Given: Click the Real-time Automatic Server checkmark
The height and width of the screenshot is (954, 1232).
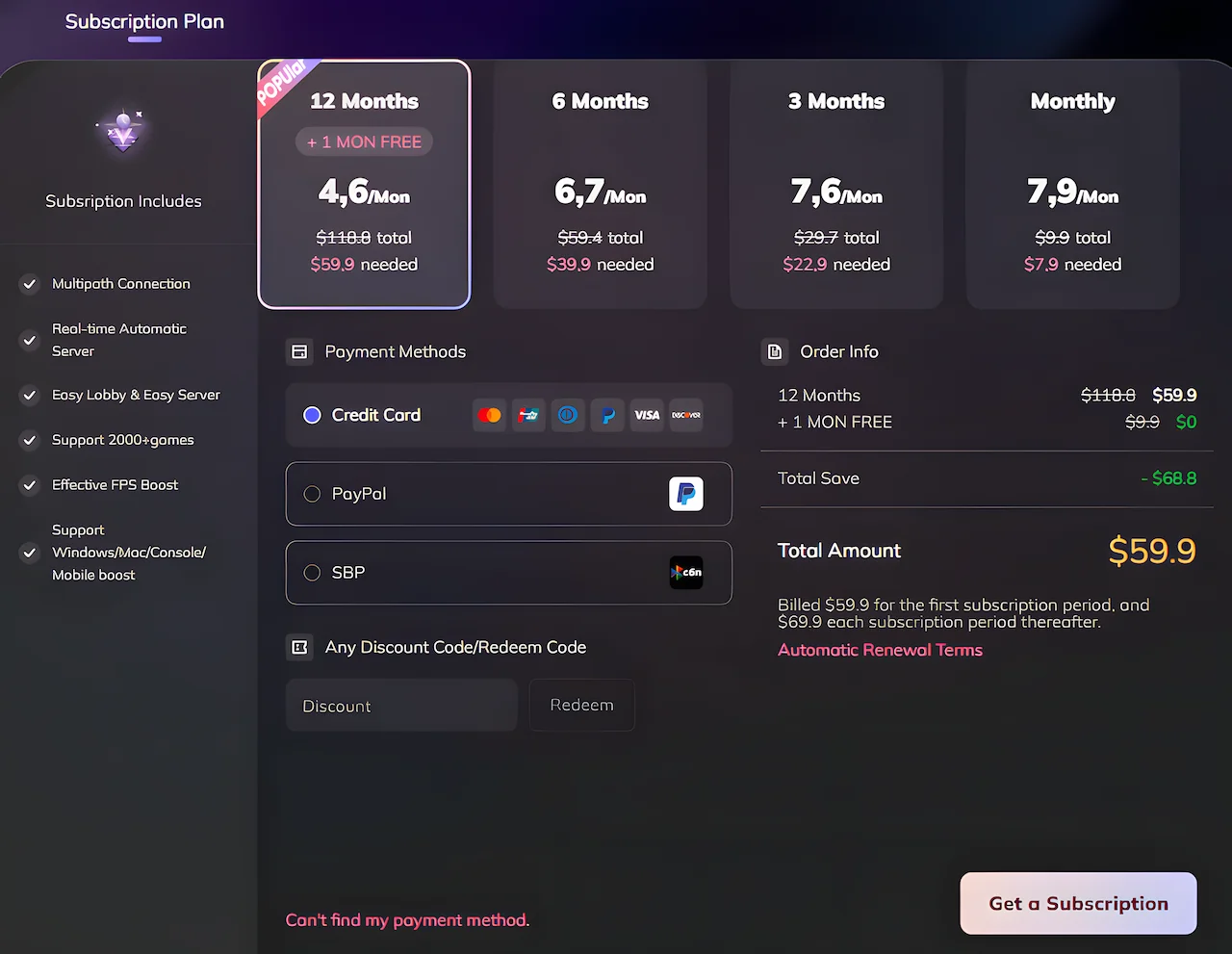Looking at the screenshot, I should [x=30, y=340].
